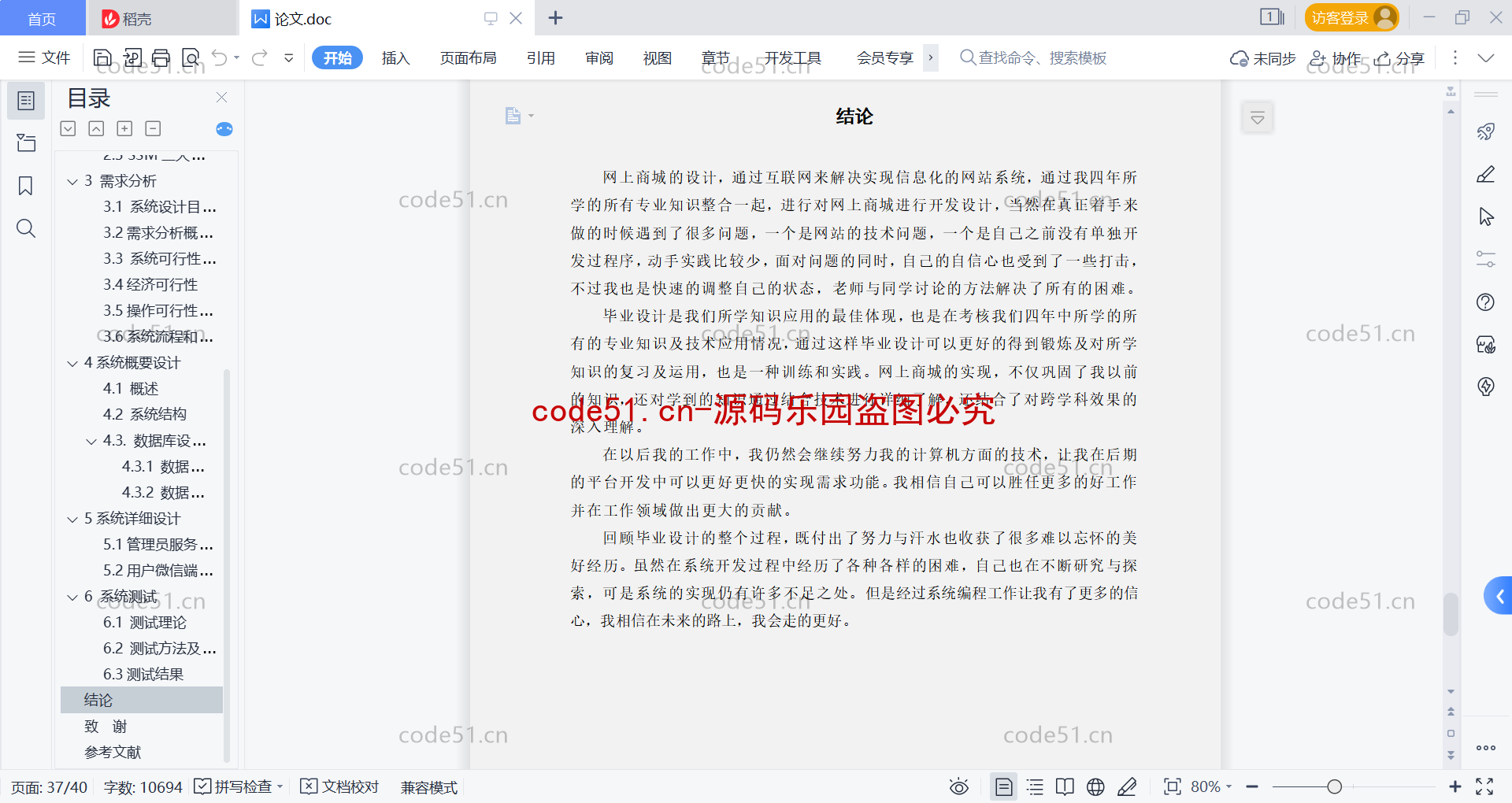
Task: Click collapse-all icon in outline toolbar
Action: [96, 128]
